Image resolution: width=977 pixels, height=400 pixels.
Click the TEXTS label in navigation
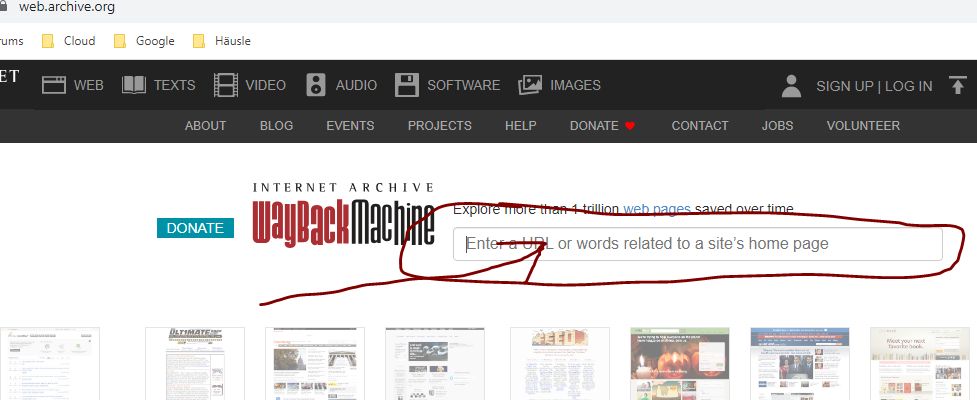click(174, 85)
